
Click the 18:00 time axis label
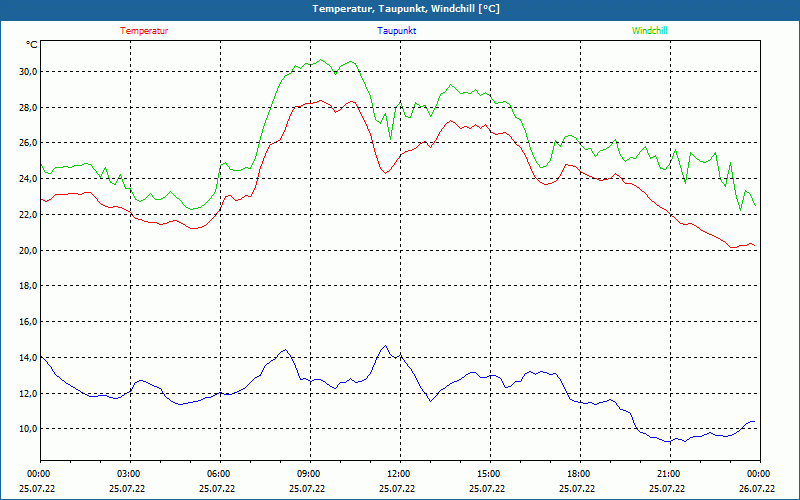[x=580, y=474]
